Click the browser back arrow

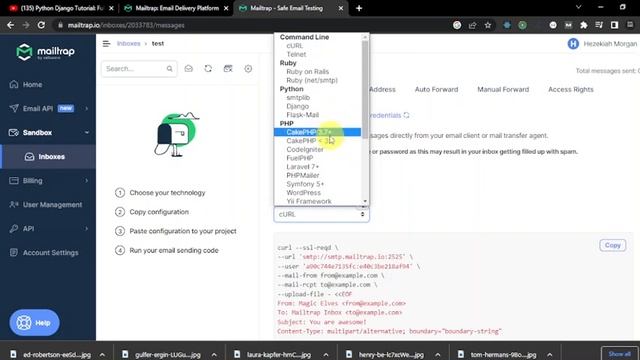(x=11, y=25)
